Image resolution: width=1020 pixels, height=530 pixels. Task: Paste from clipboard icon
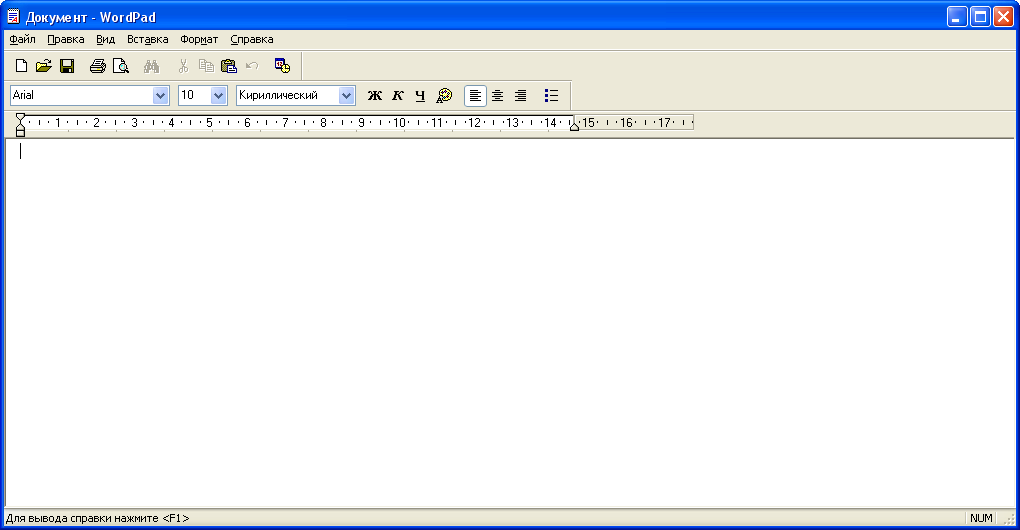point(229,66)
